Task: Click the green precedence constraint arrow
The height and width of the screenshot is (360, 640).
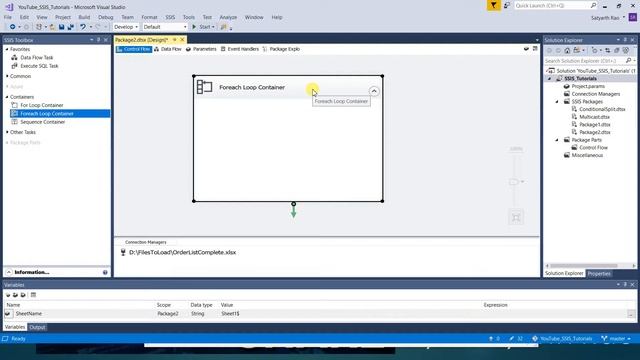Action: tap(293, 211)
